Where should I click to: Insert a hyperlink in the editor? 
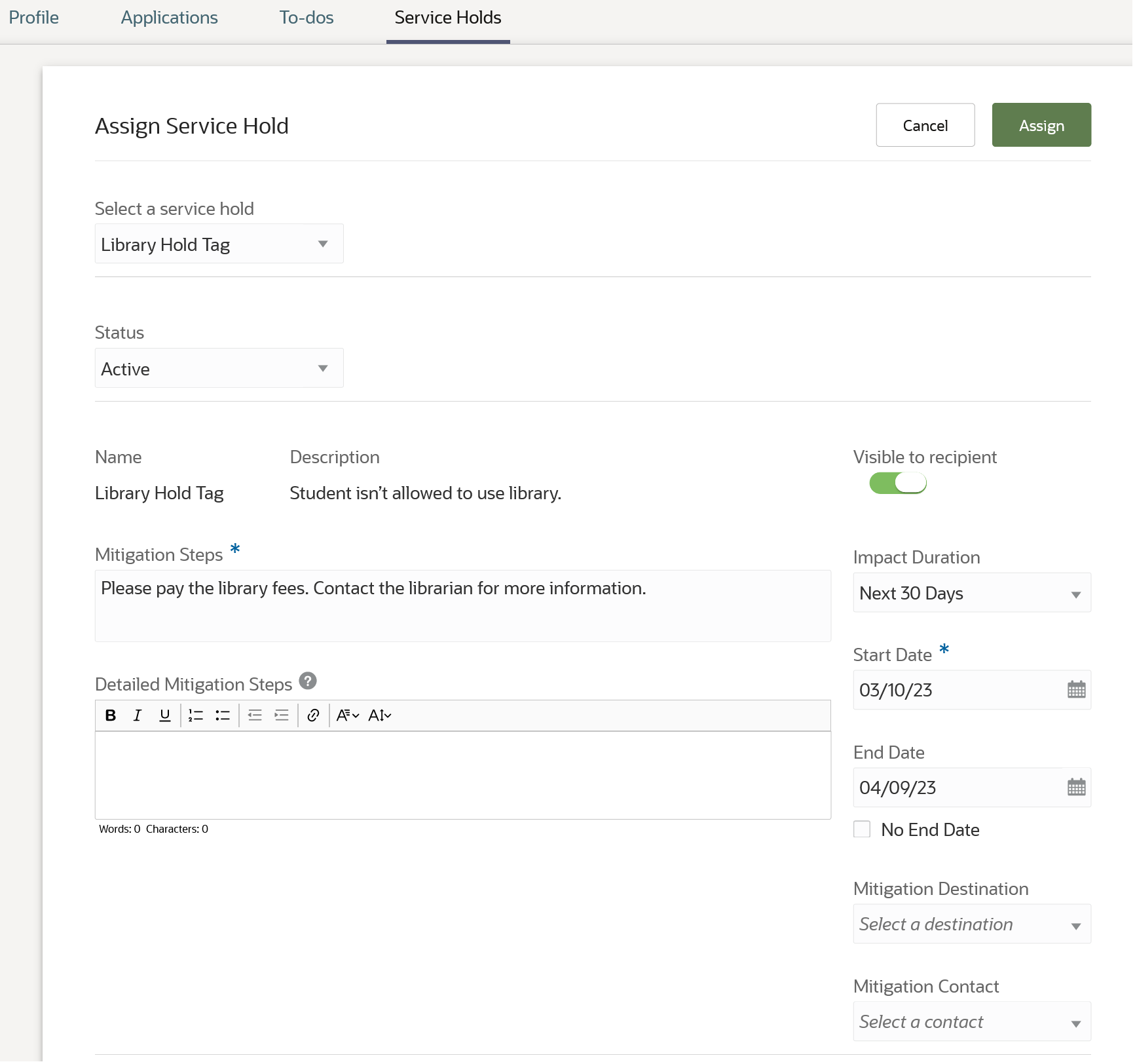click(x=312, y=715)
